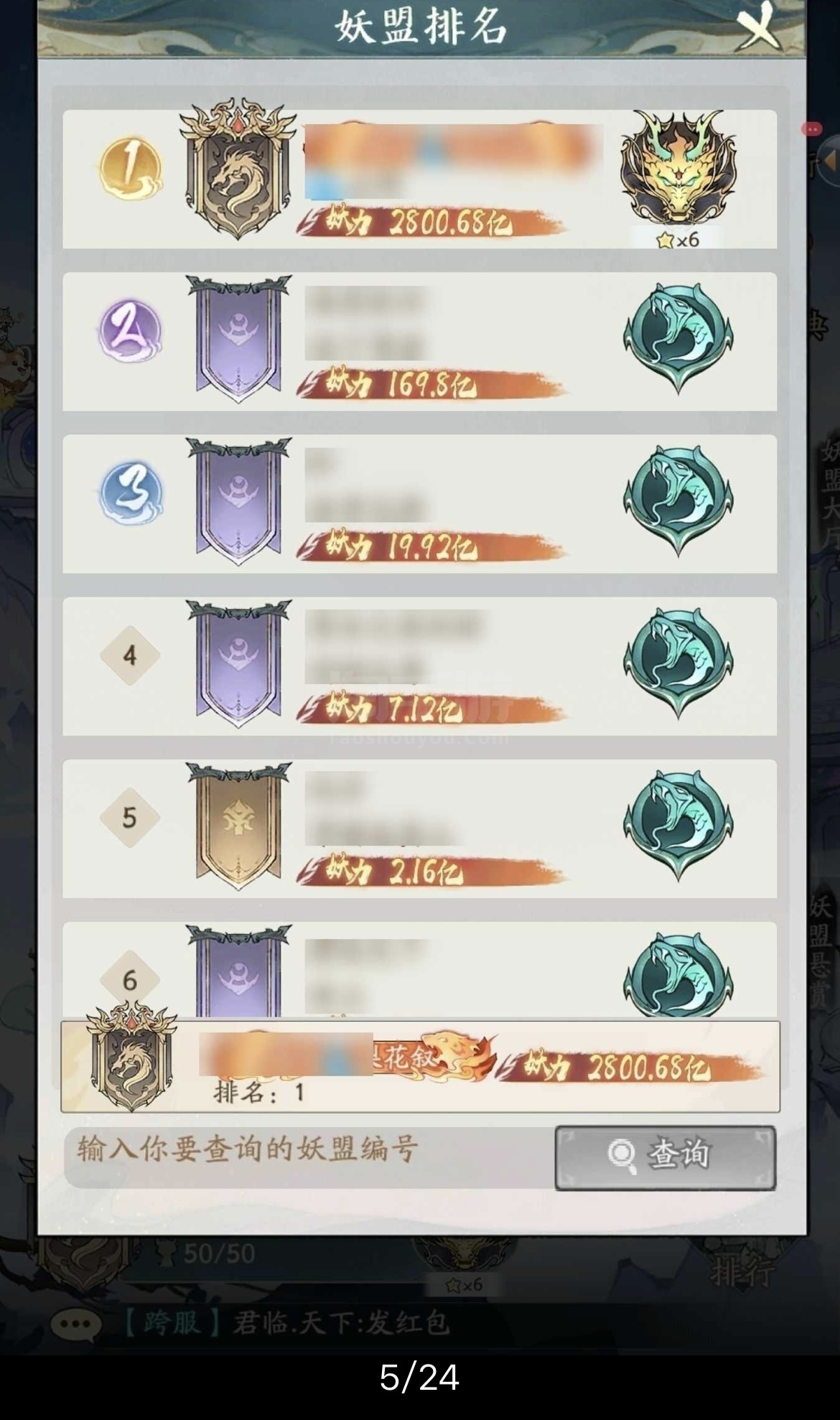The image size is (840, 1420).
Task: Select the alliance row with 妖力 2.16亿
Action: point(419,828)
